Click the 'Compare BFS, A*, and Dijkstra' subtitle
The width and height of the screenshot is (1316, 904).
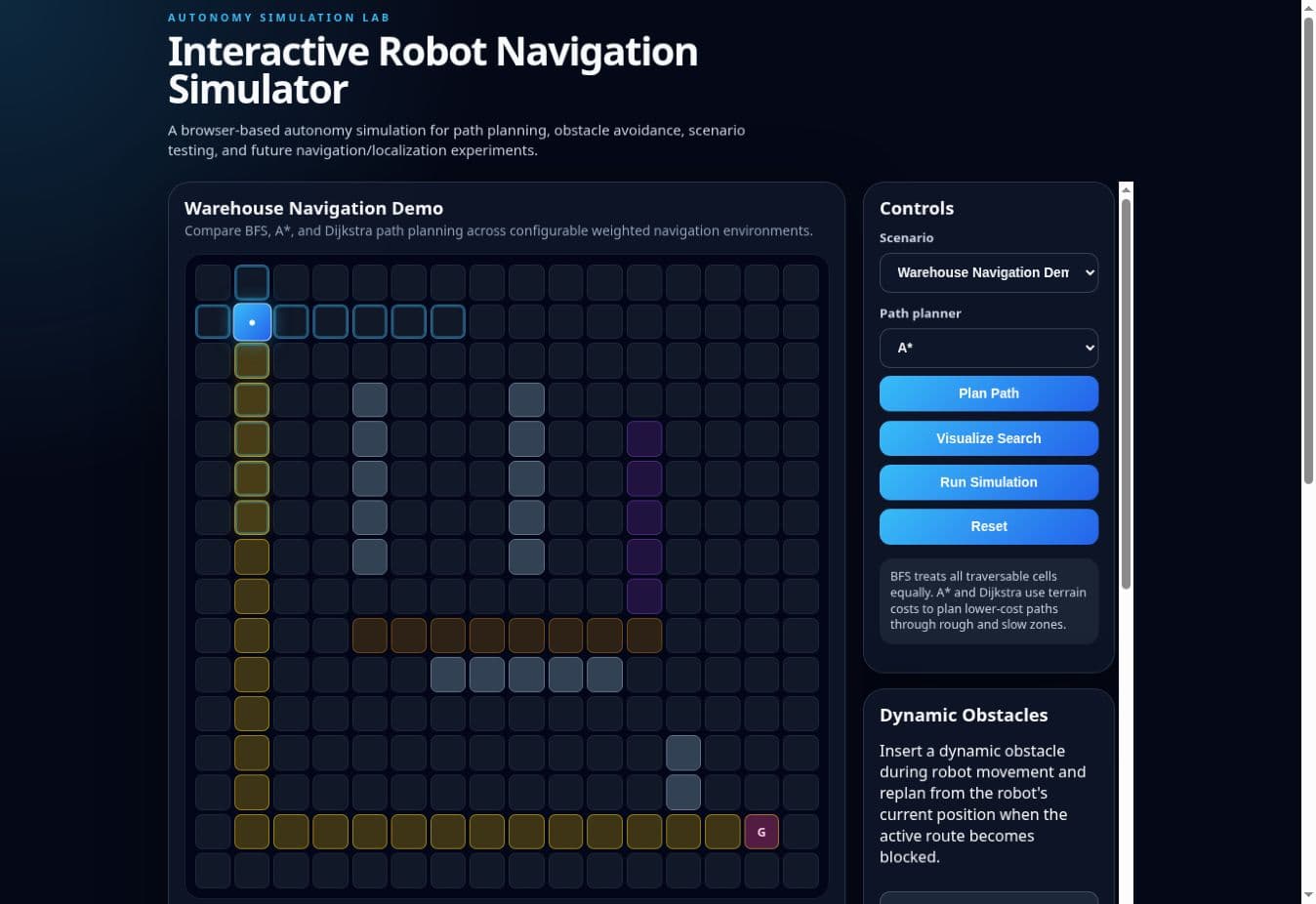pos(498,231)
